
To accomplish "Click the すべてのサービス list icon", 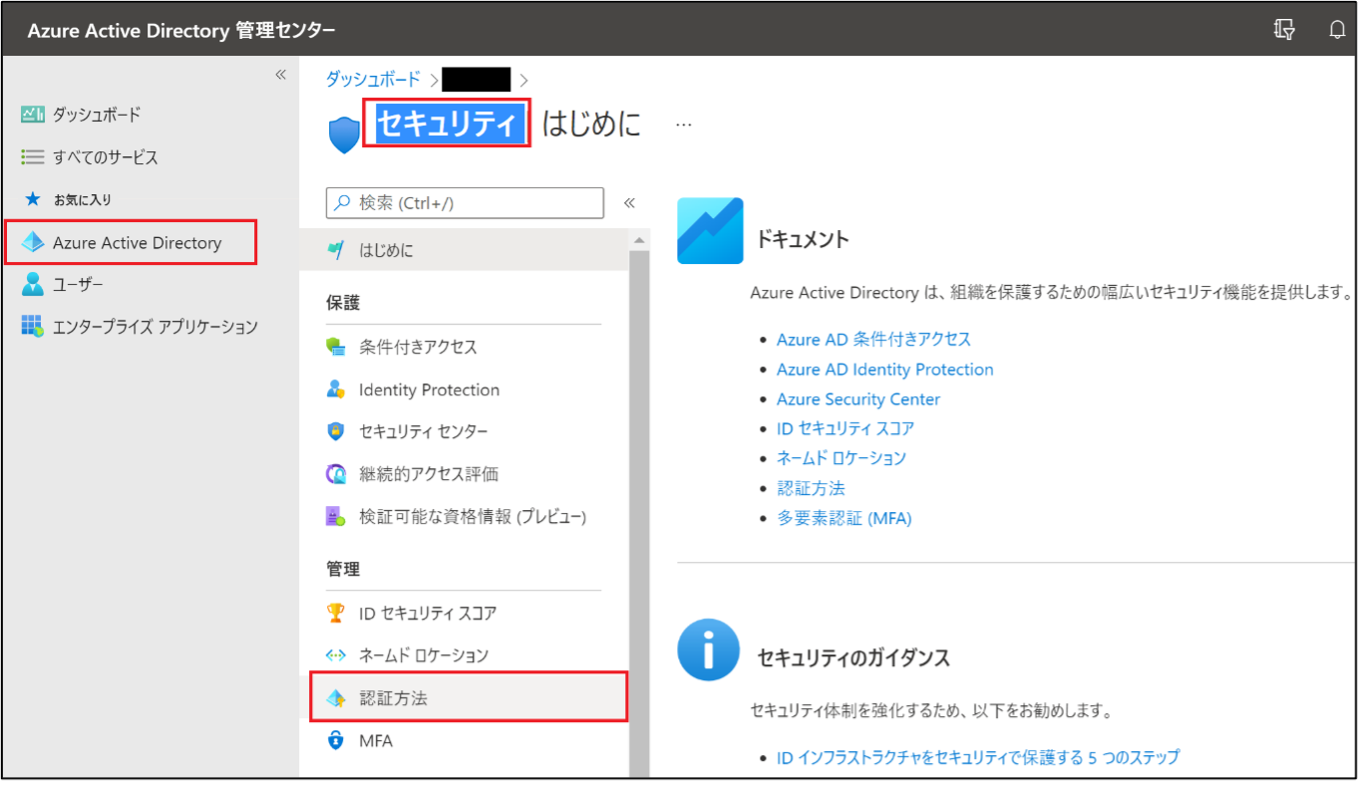I will (x=33, y=157).
